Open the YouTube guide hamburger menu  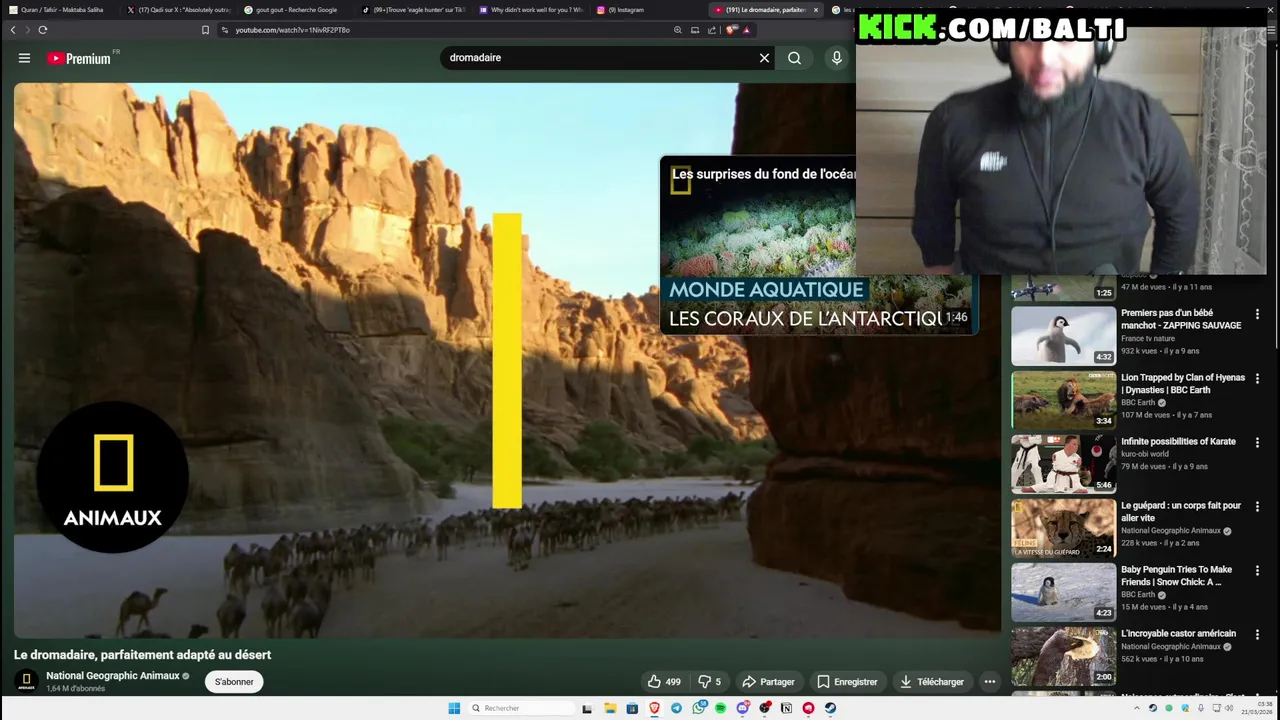click(x=24, y=58)
